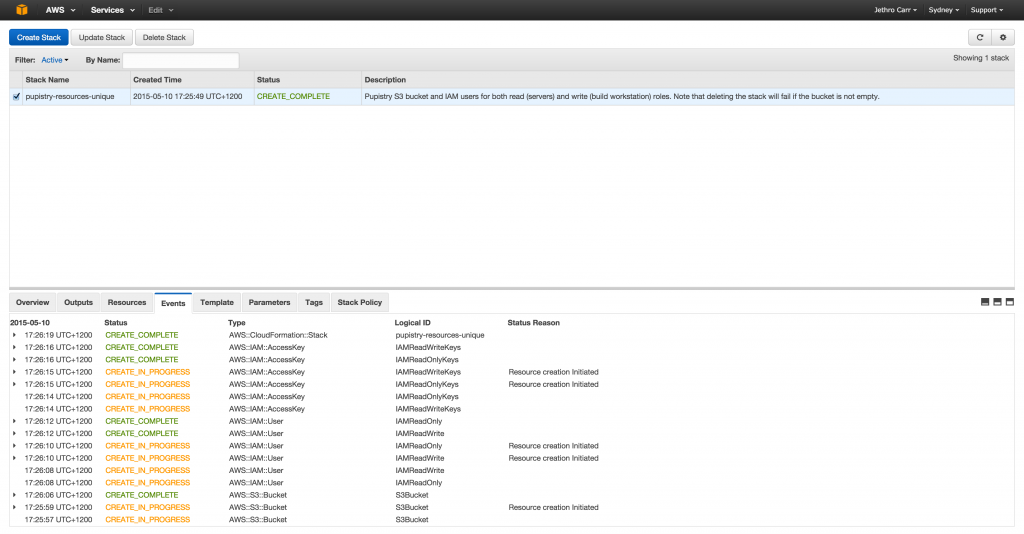Expand the 17:26:10 IAMReadOnly user event
The width and height of the screenshot is (1024, 534).
pyautogui.click(x=14, y=446)
